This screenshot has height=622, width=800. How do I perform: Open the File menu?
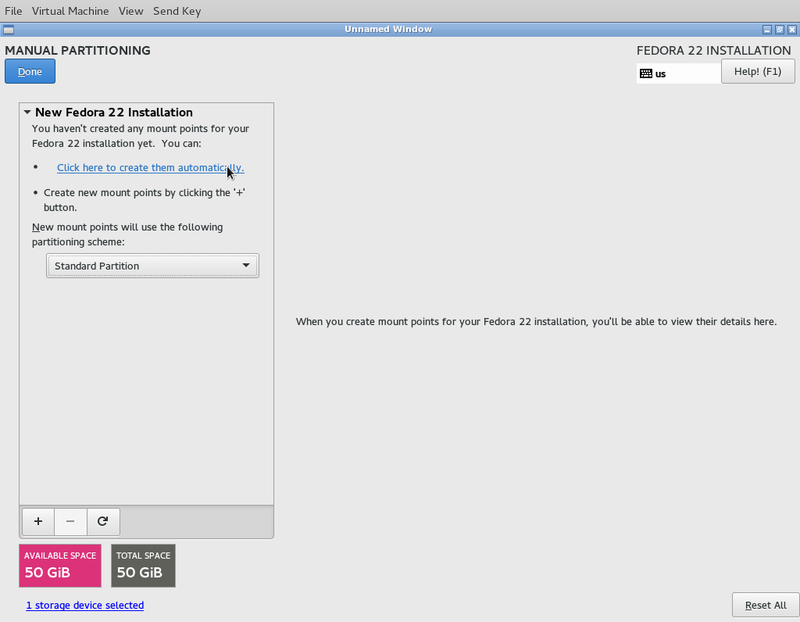13,11
